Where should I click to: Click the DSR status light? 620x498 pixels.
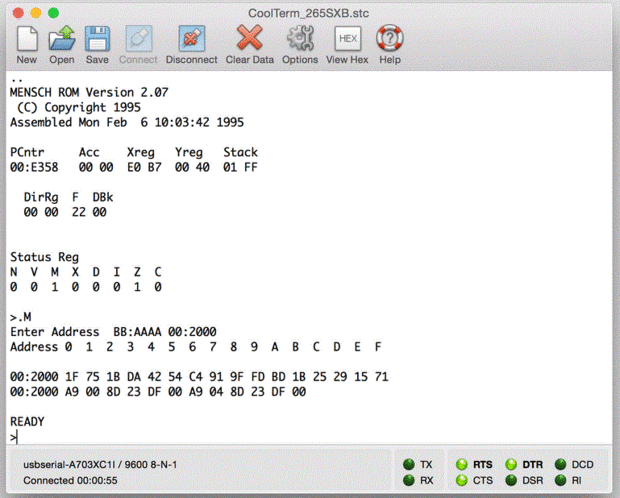511,480
